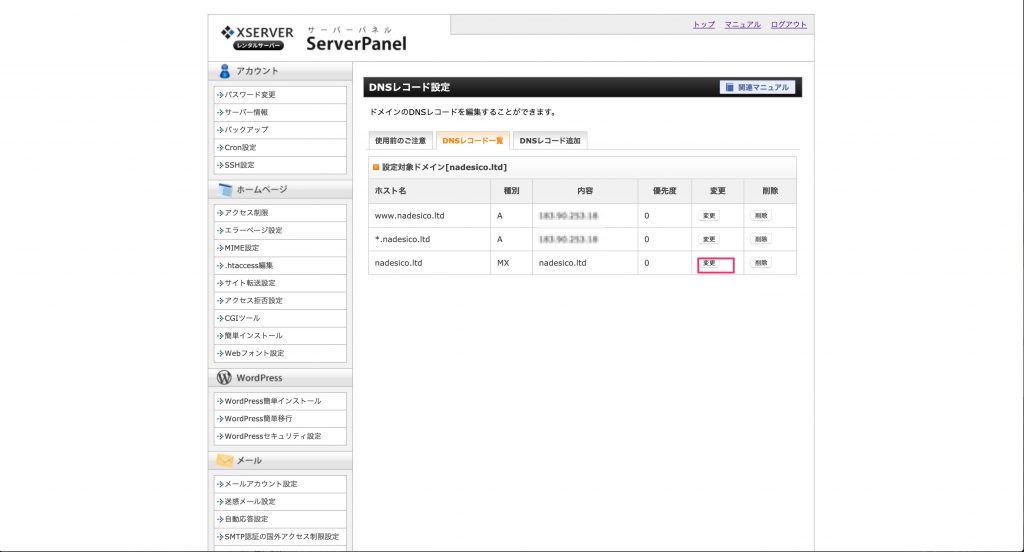Open パスワード変更 in the sidebar
This screenshot has width=1024, height=552.
point(250,95)
